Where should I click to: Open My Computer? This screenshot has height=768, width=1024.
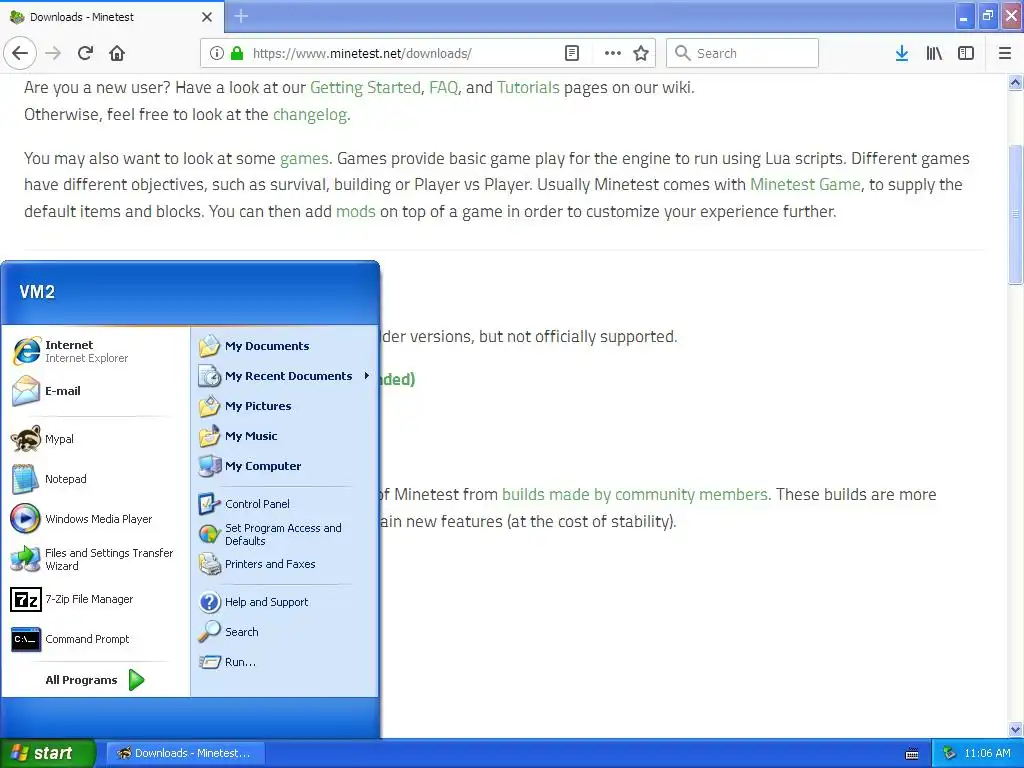pyautogui.click(x=285, y=466)
